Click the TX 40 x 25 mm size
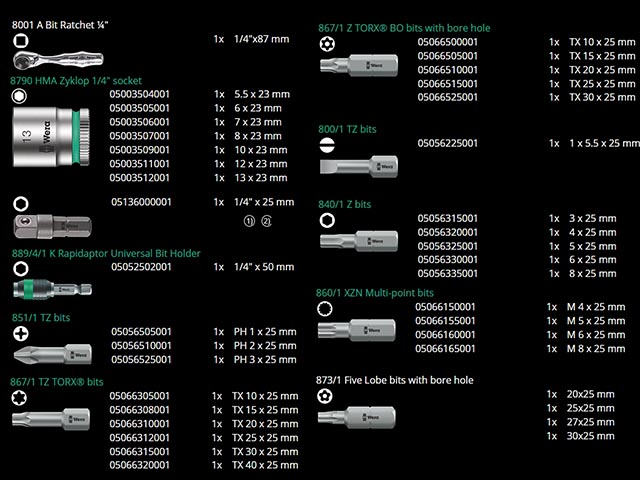Viewport: 640px width, 480px height. click(265, 465)
